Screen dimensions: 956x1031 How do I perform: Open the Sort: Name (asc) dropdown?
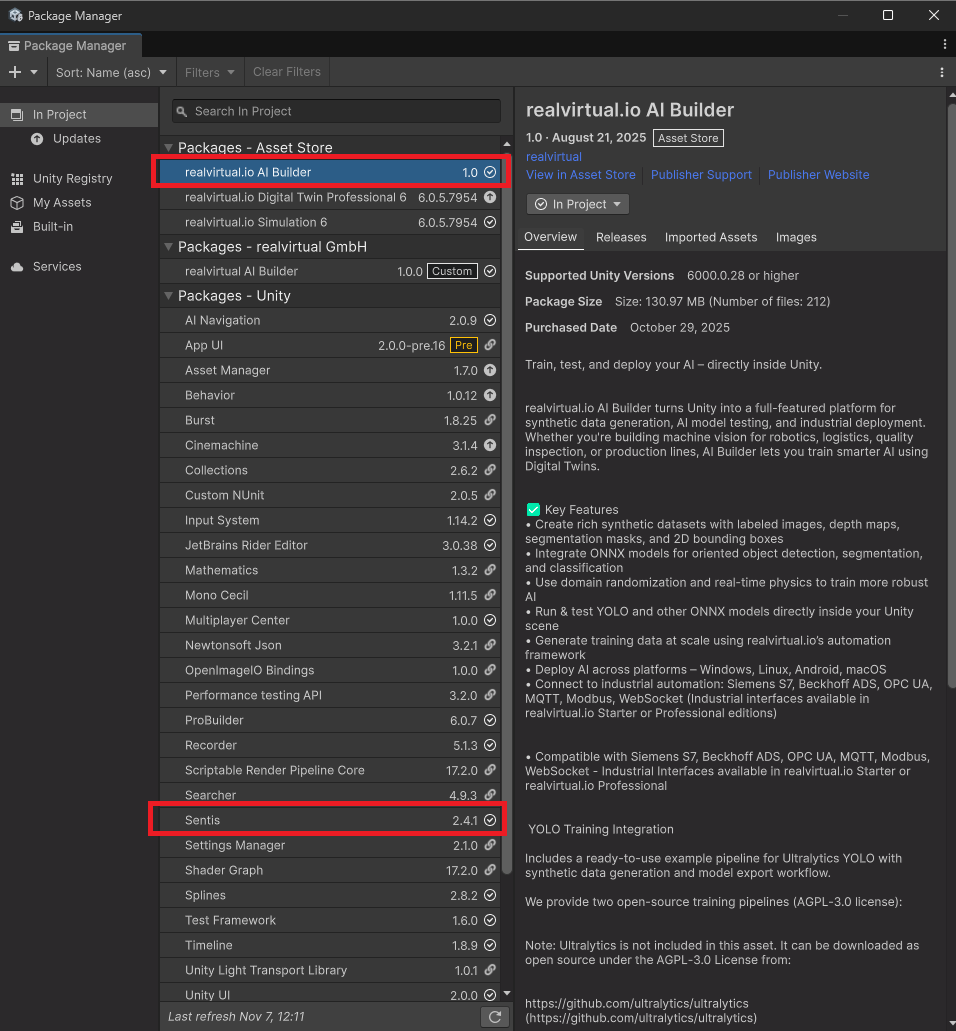[x=111, y=72]
